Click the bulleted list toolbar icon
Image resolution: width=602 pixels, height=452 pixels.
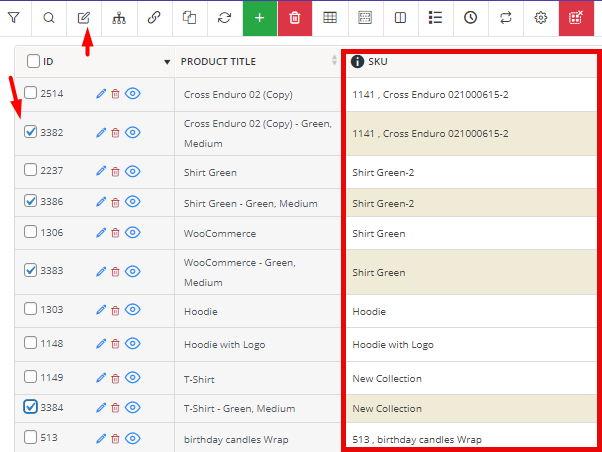click(435, 18)
